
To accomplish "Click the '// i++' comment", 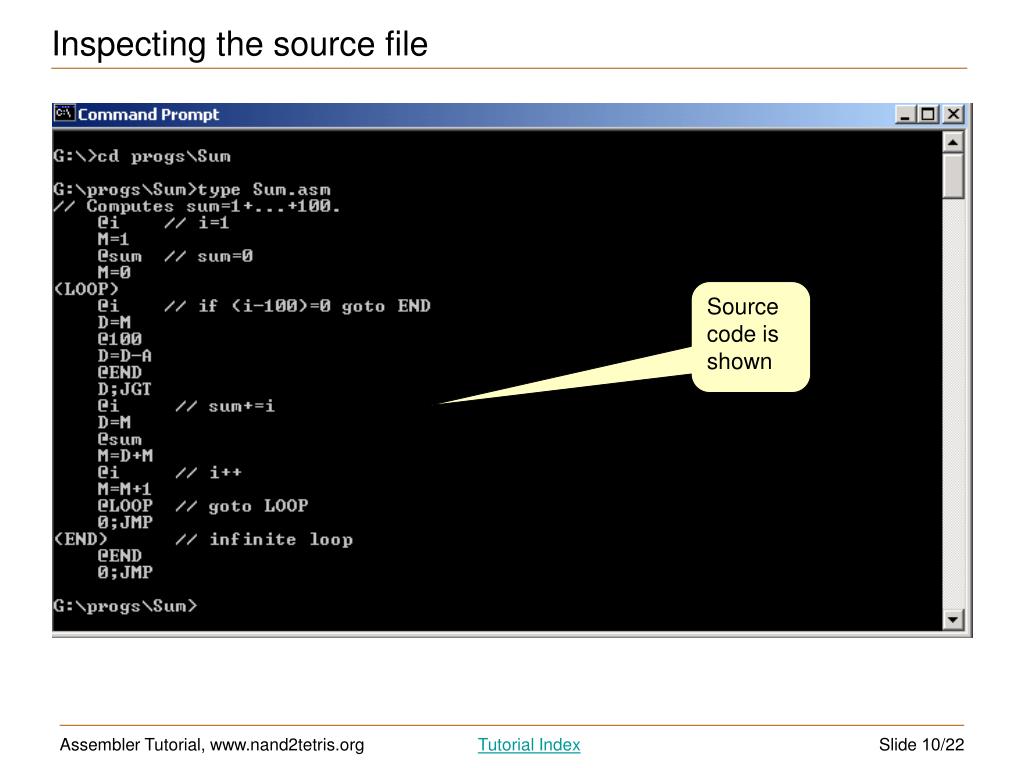I will [208, 472].
